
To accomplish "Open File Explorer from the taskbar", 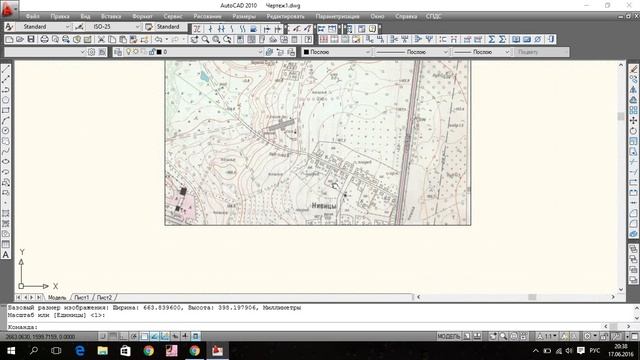I will click(102, 351).
